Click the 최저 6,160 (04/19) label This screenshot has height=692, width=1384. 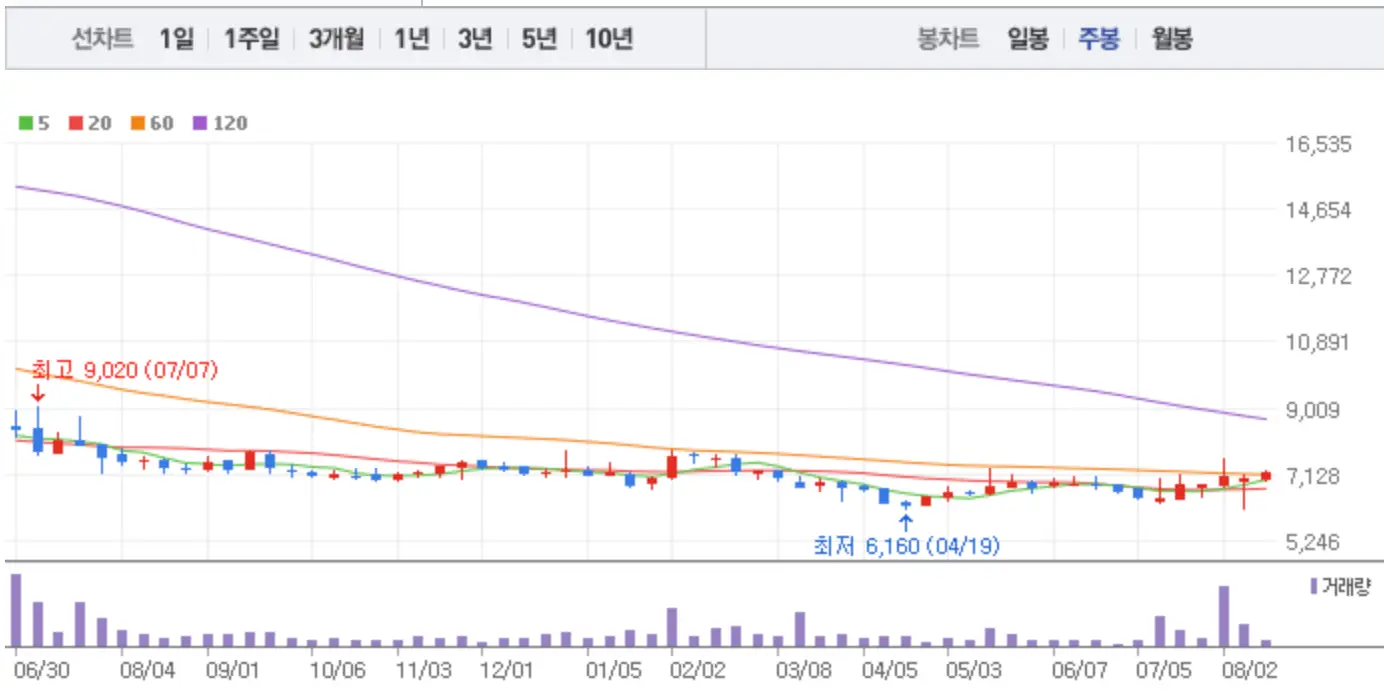tap(906, 546)
